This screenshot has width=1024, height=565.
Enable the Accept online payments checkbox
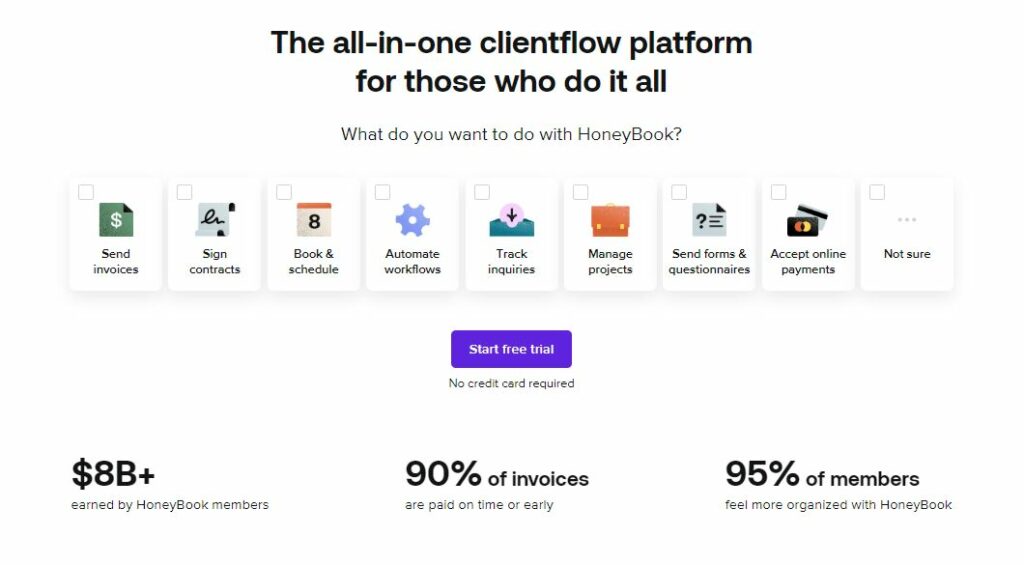pyautogui.click(x=778, y=192)
